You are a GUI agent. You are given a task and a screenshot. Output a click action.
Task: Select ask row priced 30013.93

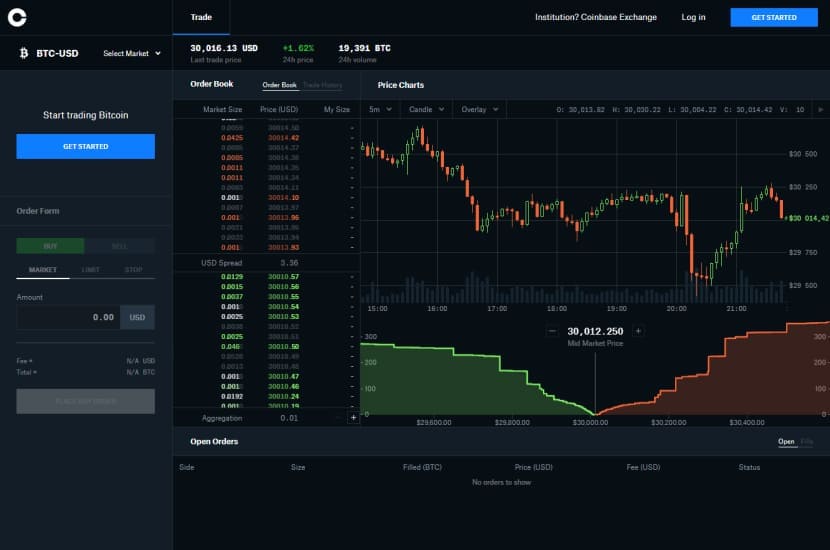pos(267,247)
